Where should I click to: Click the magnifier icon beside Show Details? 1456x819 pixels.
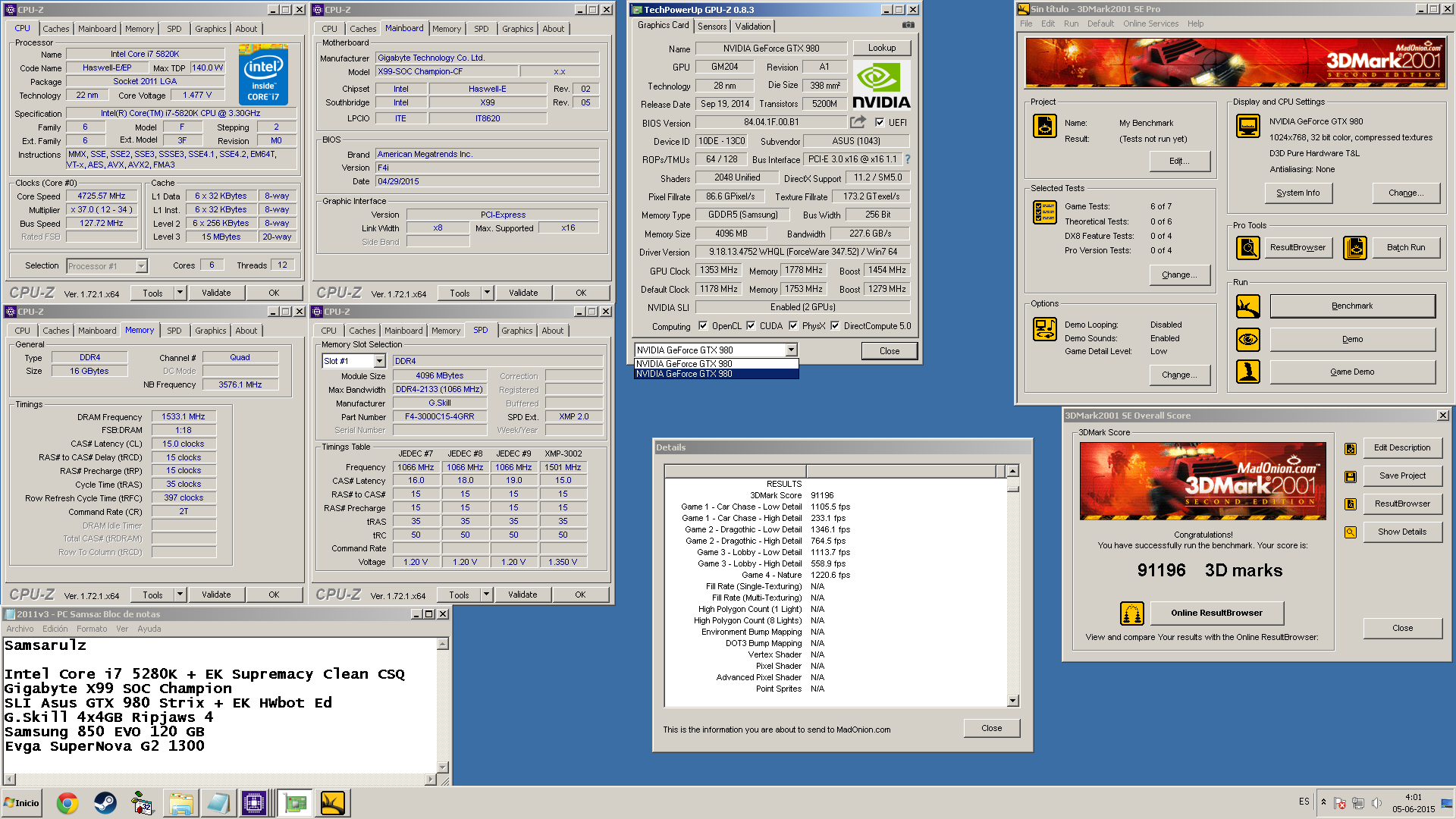pos(1350,532)
